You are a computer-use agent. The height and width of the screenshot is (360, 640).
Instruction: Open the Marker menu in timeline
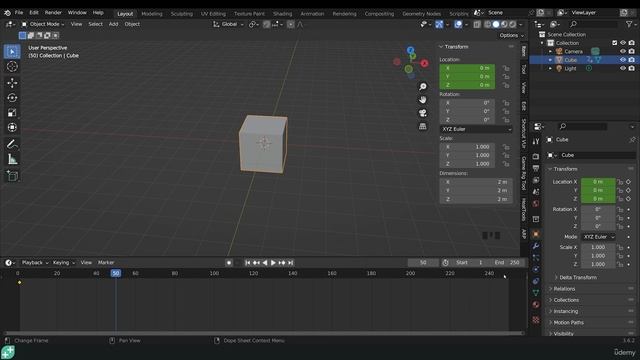tap(106, 262)
